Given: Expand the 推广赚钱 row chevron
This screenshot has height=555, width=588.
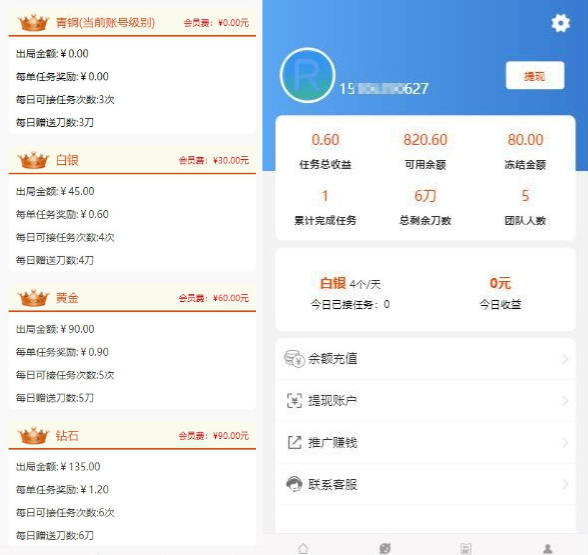Looking at the screenshot, I should click(565, 442).
